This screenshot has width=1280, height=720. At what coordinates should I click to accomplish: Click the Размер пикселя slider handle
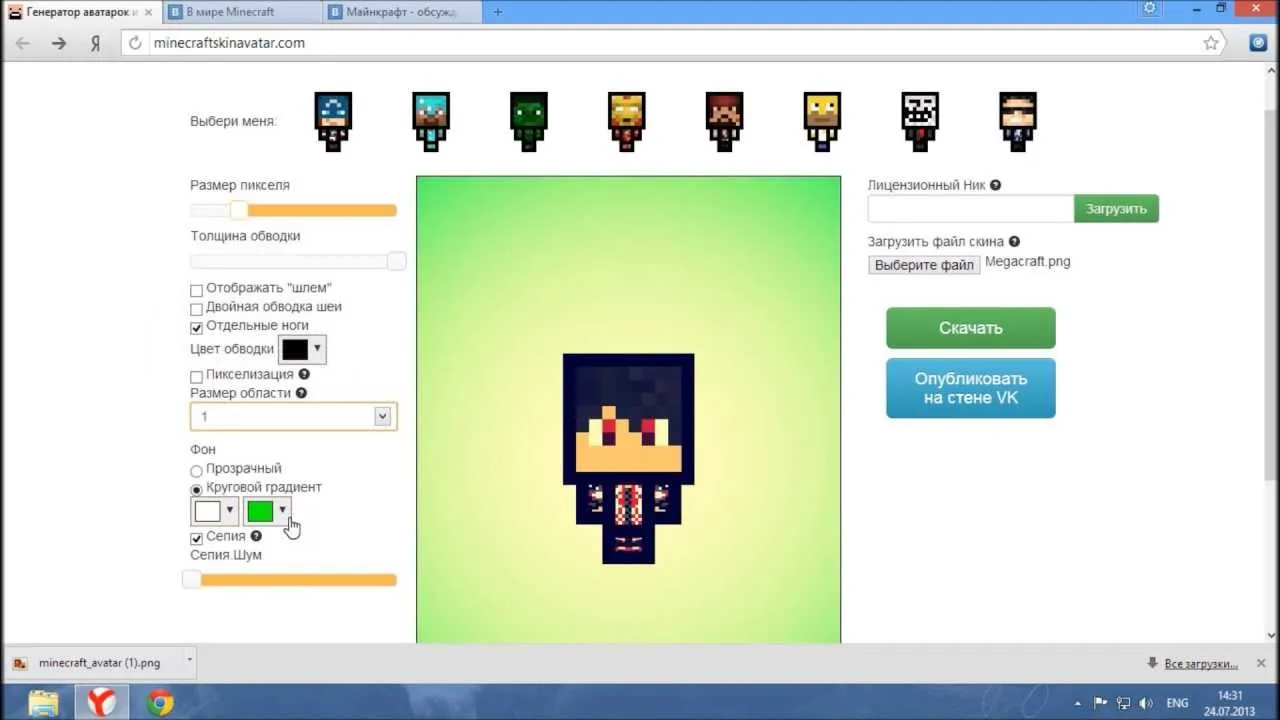click(238, 210)
